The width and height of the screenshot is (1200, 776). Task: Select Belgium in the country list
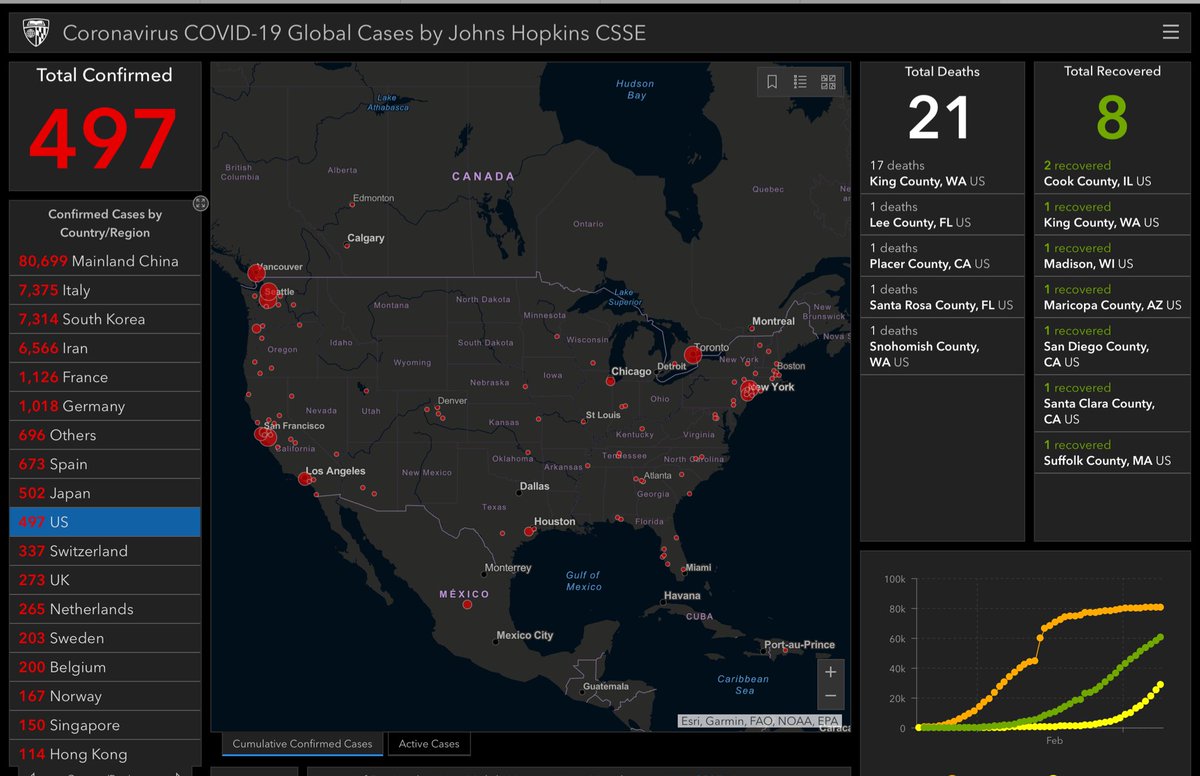point(105,667)
